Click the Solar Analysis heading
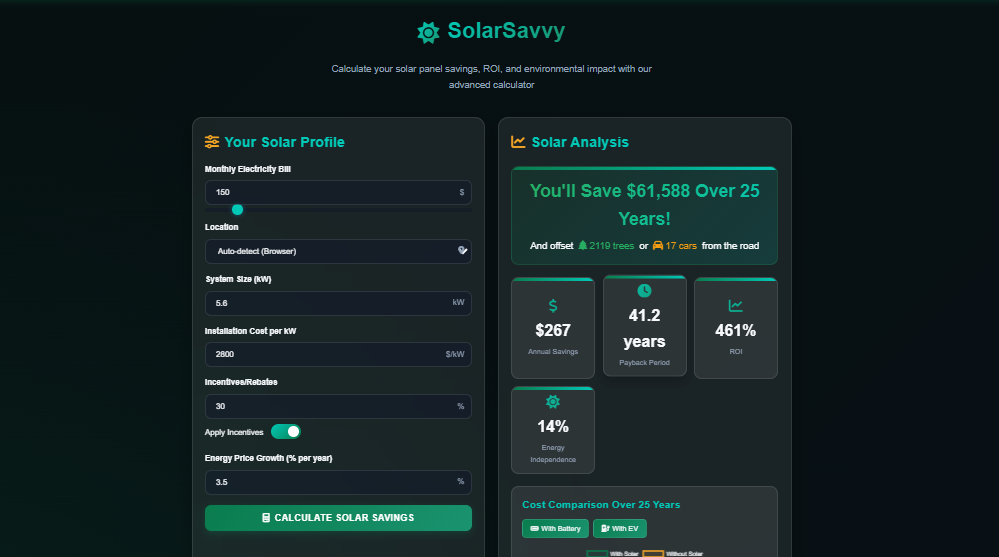This screenshot has width=999, height=557. [x=580, y=142]
